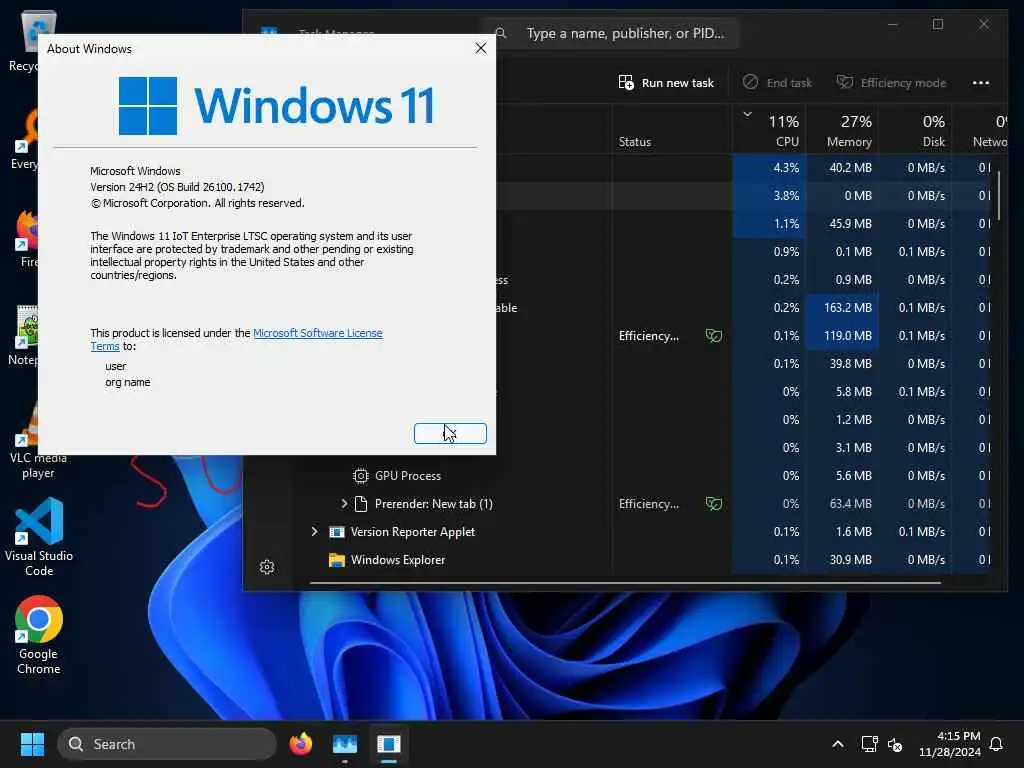Image resolution: width=1024 pixels, height=768 pixels.
Task: Close the About Windows dialog
Action: pos(481,48)
